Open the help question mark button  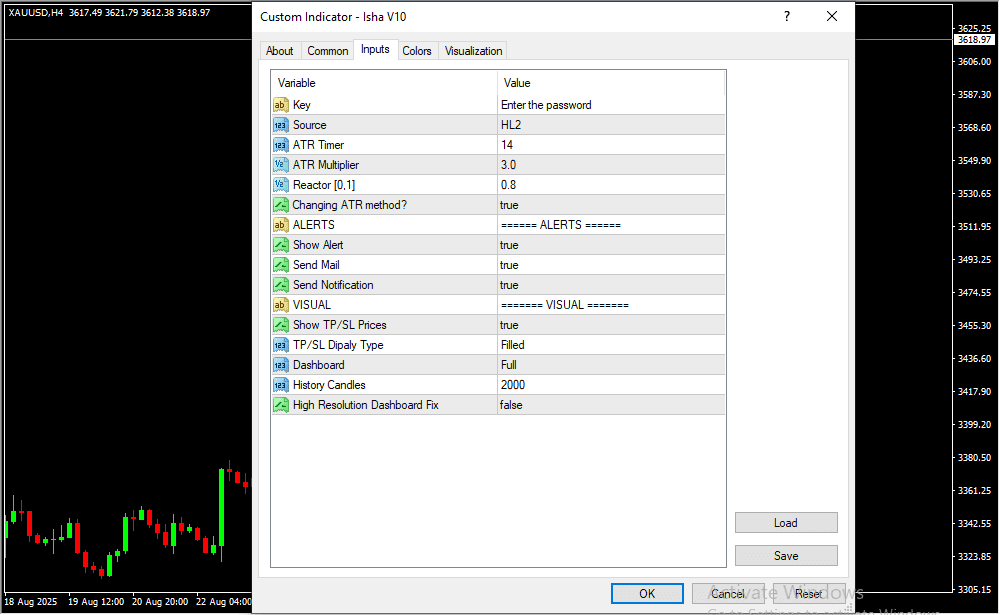click(x=787, y=17)
